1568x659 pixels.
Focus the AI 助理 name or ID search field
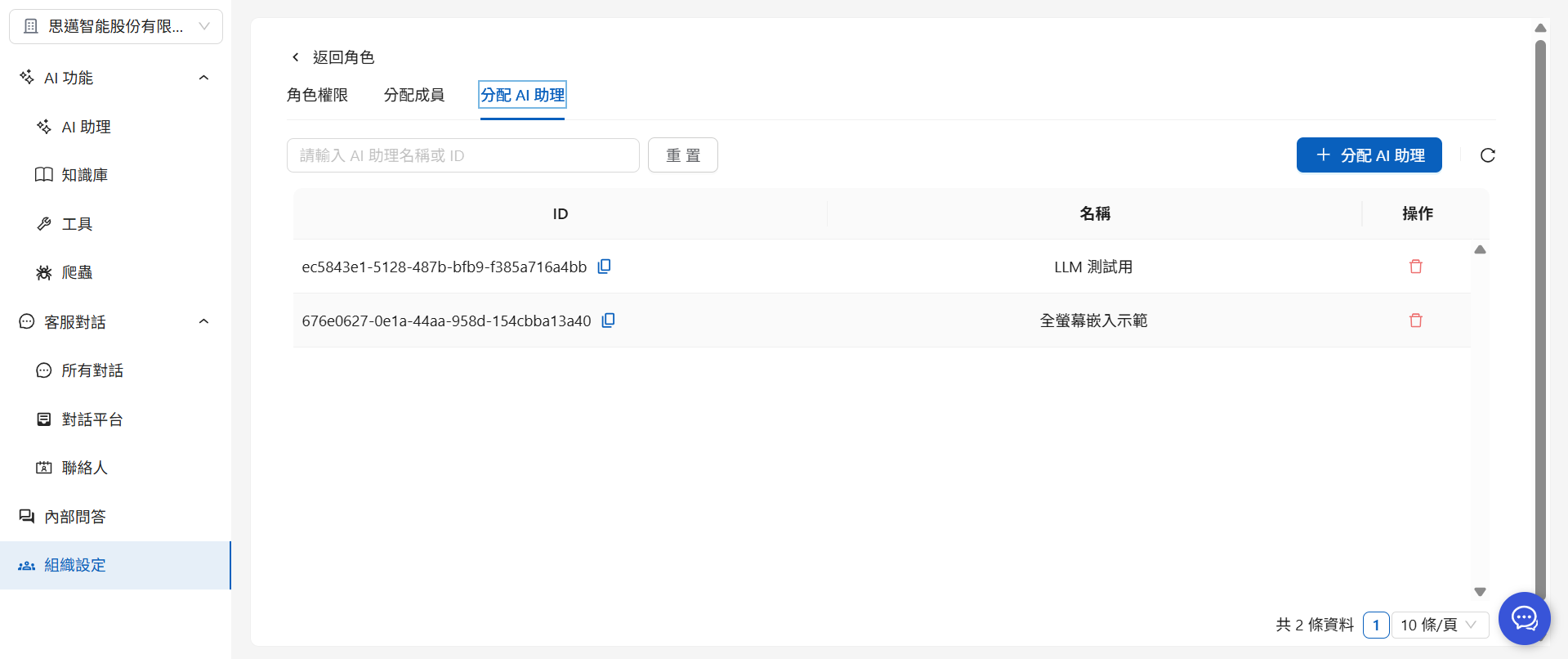(462, 155)
